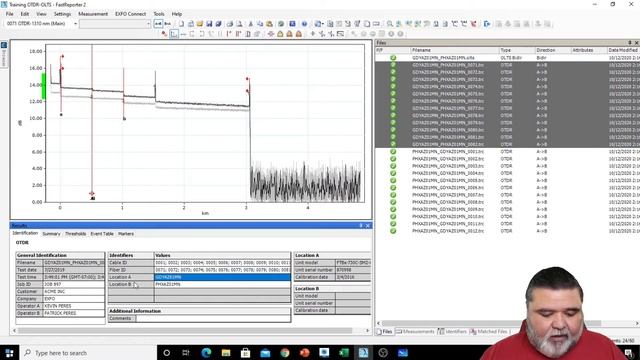640x360 pixels.
Task: Click the New document toolbar icon
Action: (181, 24)
